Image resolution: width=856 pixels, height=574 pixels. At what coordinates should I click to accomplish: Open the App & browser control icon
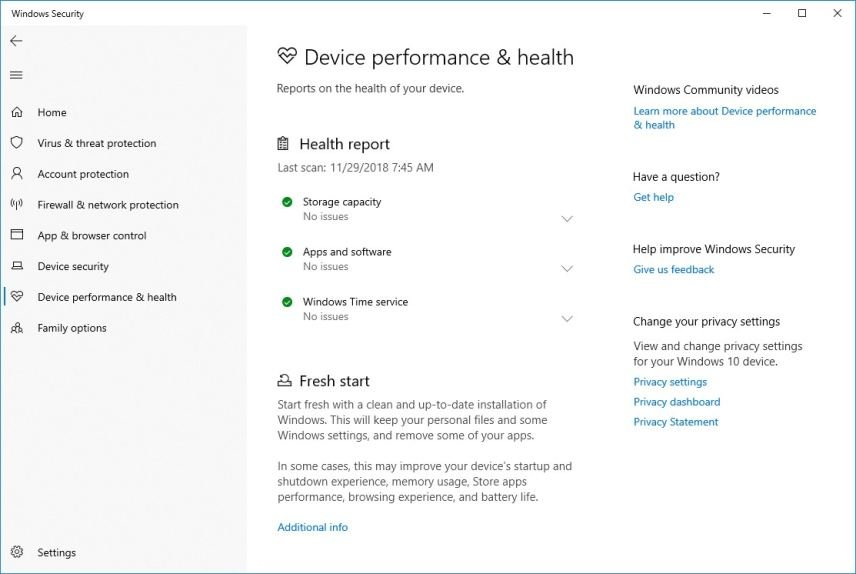click(17, 235)
